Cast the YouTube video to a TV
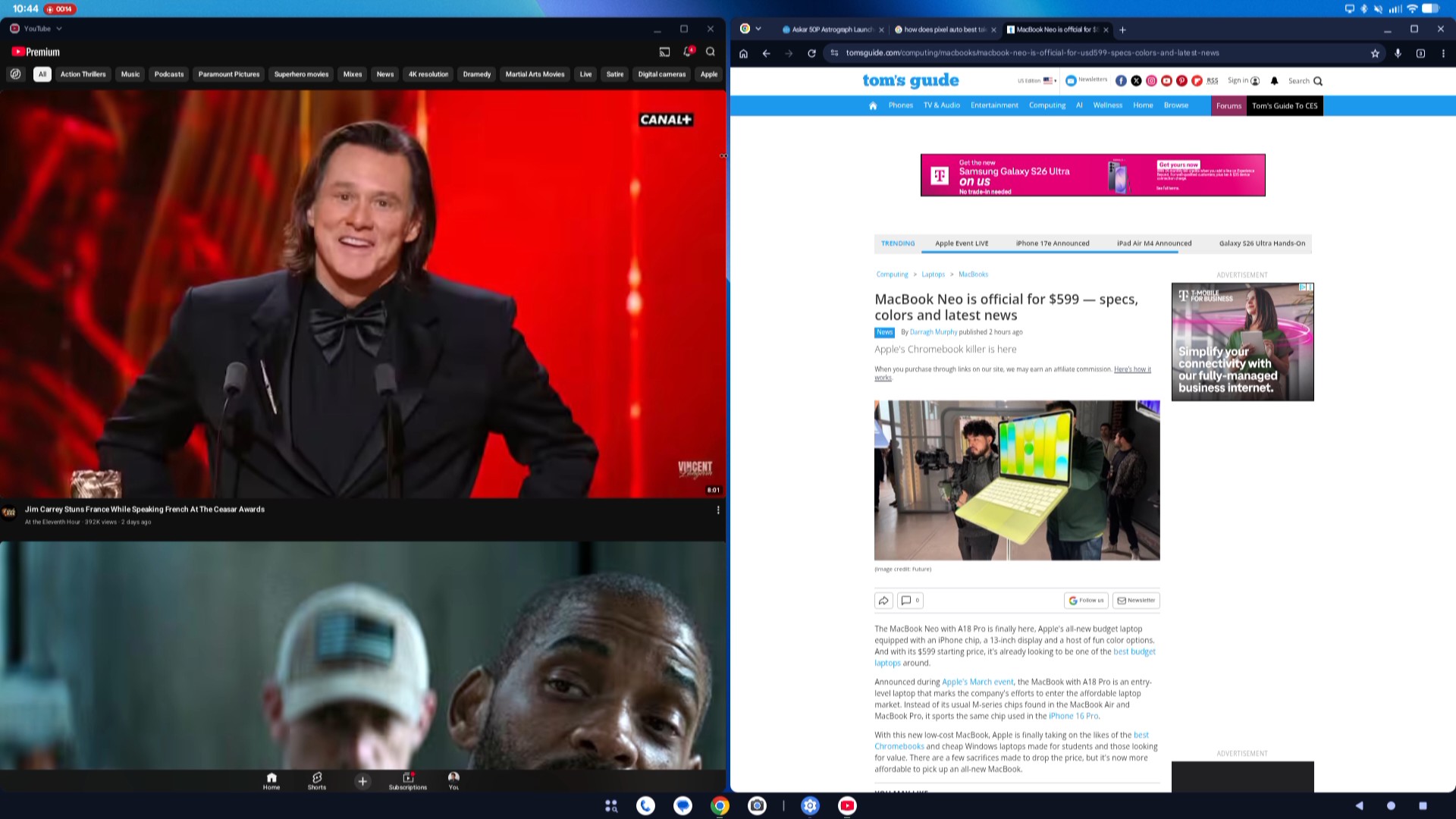The image size is (1456, 819). coord(665,52)
